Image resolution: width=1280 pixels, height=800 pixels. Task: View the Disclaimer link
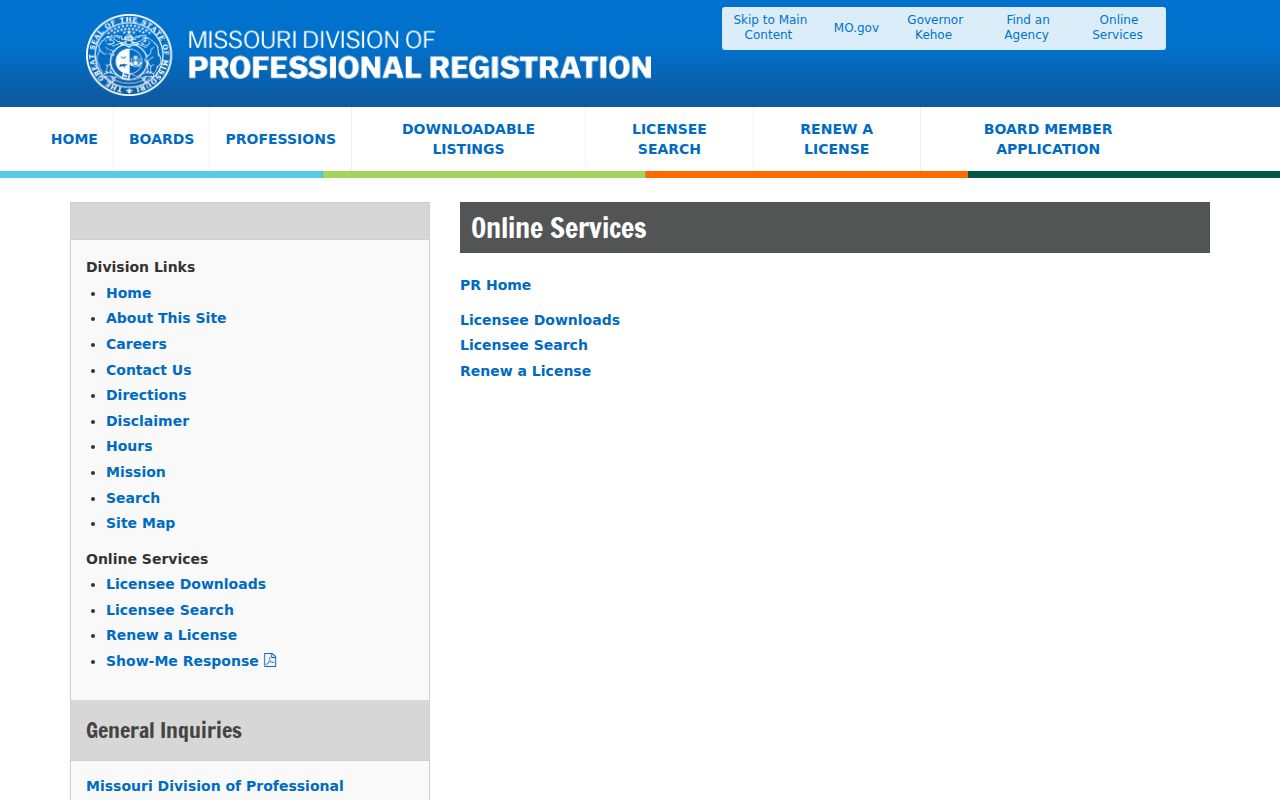[x=147, y=421]
